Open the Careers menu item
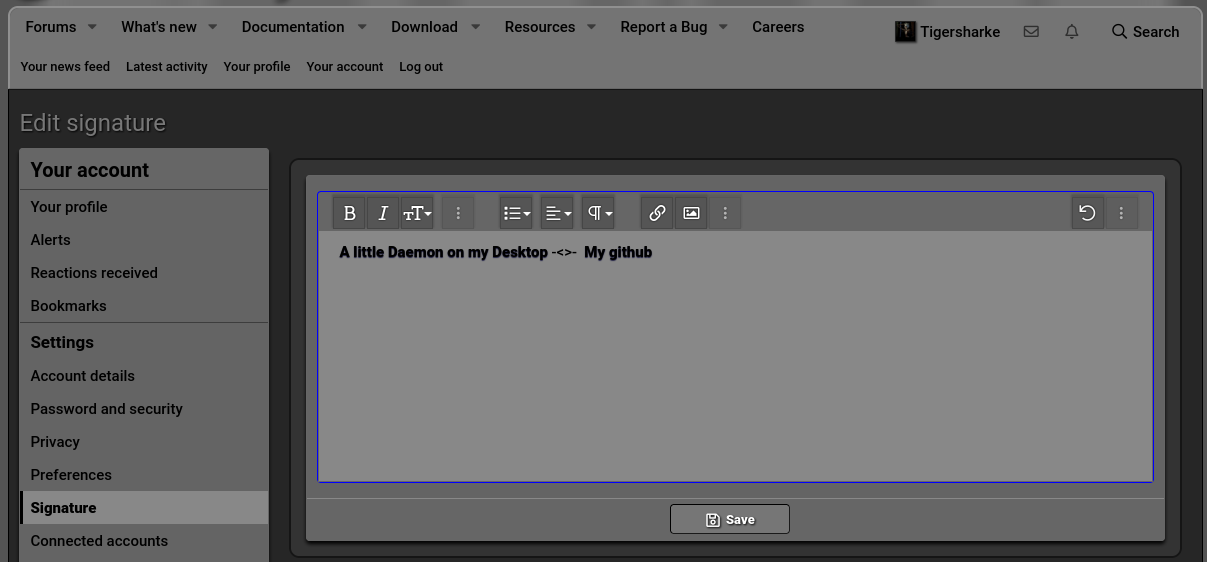This screenshot has width=1207, height=562. click(x=778, y=27)
